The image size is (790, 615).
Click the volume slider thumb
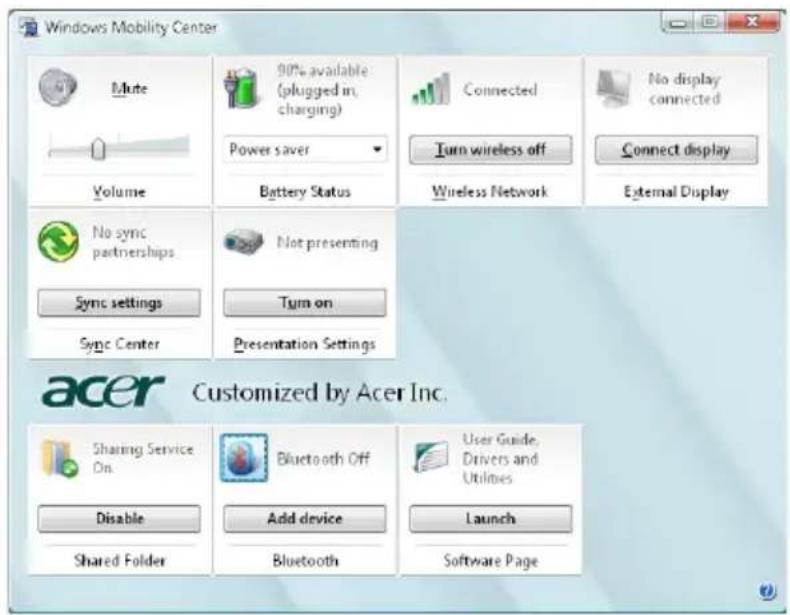tap(98, 149)
